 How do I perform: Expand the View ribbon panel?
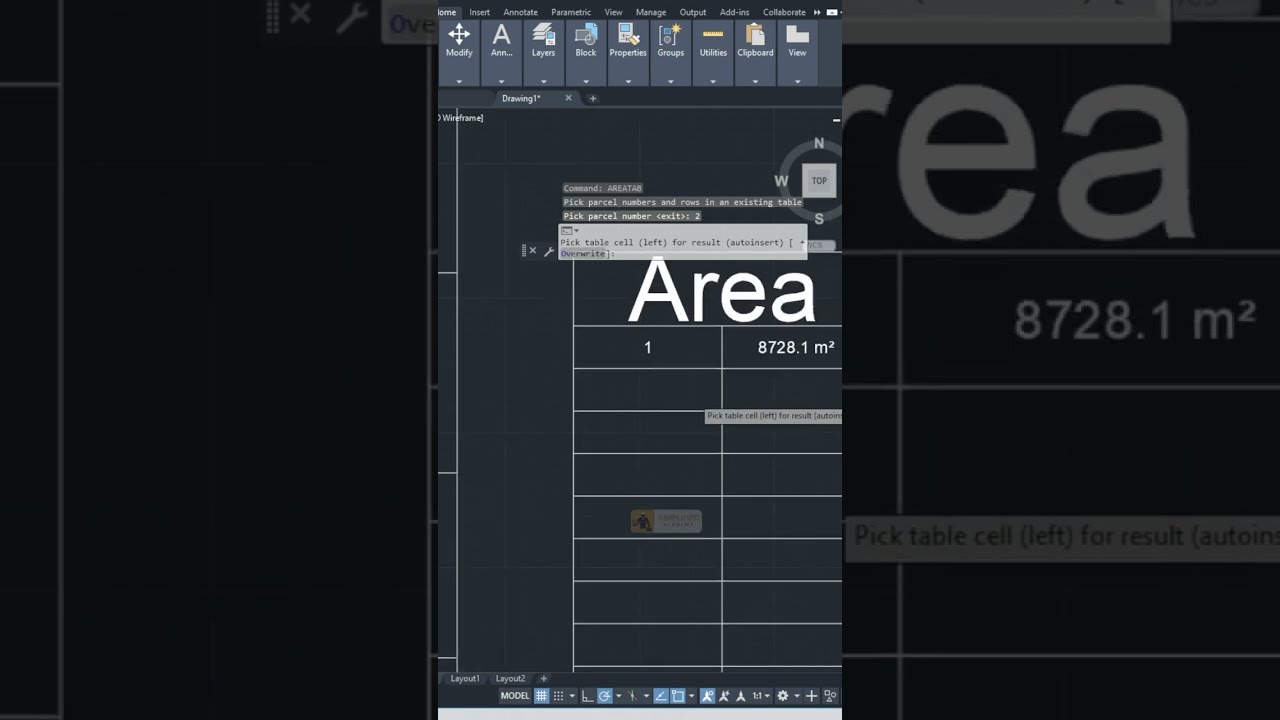(797, 81)
